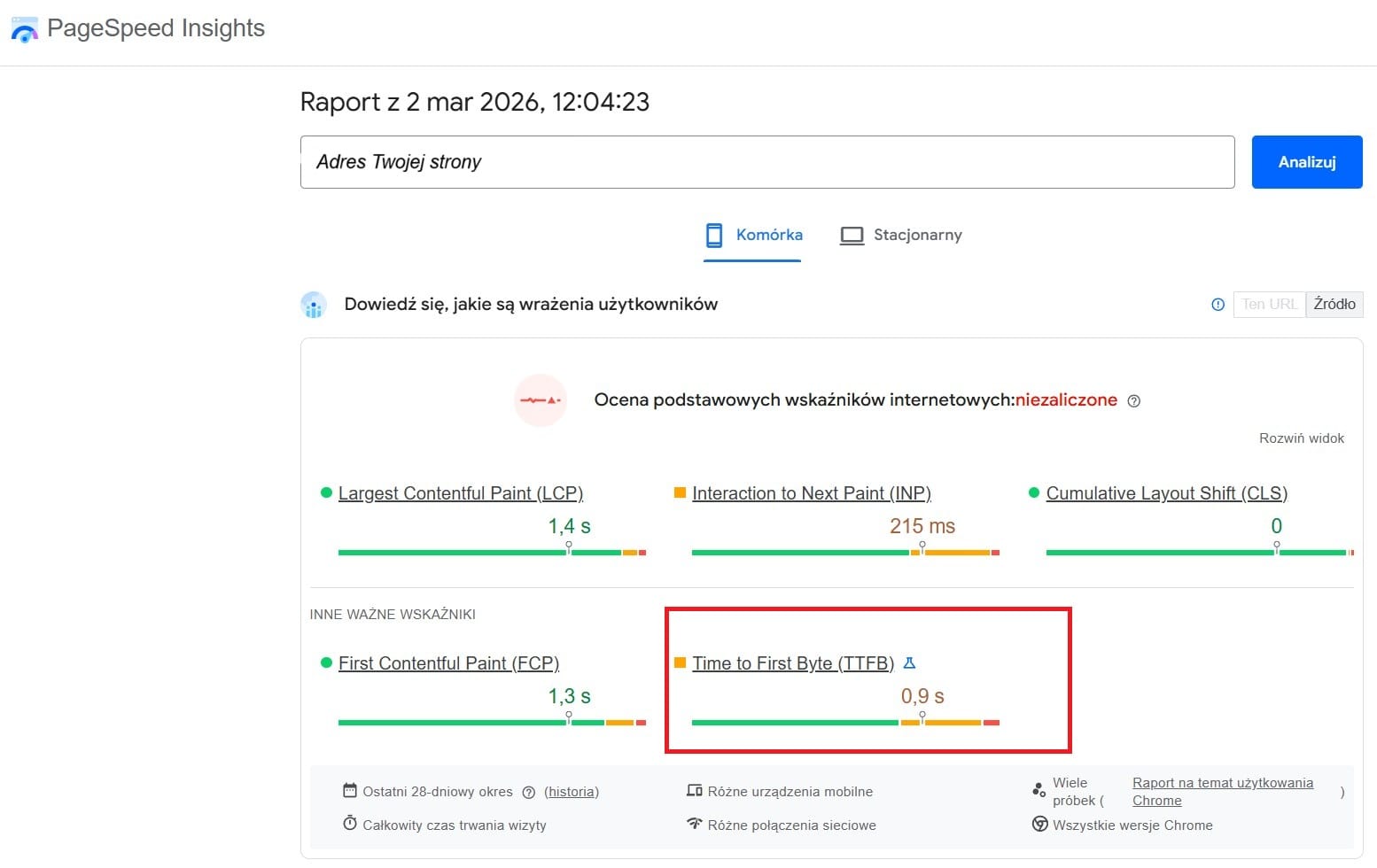Open Interaction to Next Paint (INP) link
The width and height of the screenshot is (1377, 868).
812,493
